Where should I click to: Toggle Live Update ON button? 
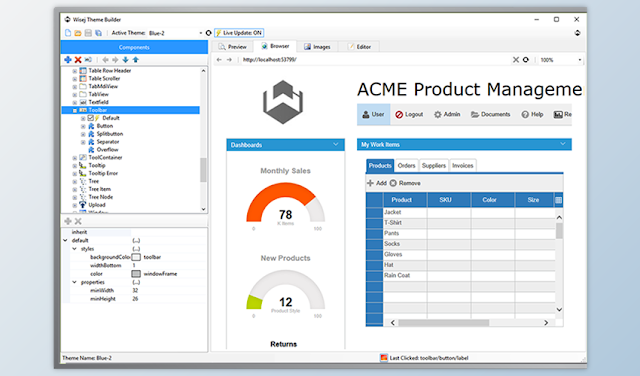pos(239,33)
